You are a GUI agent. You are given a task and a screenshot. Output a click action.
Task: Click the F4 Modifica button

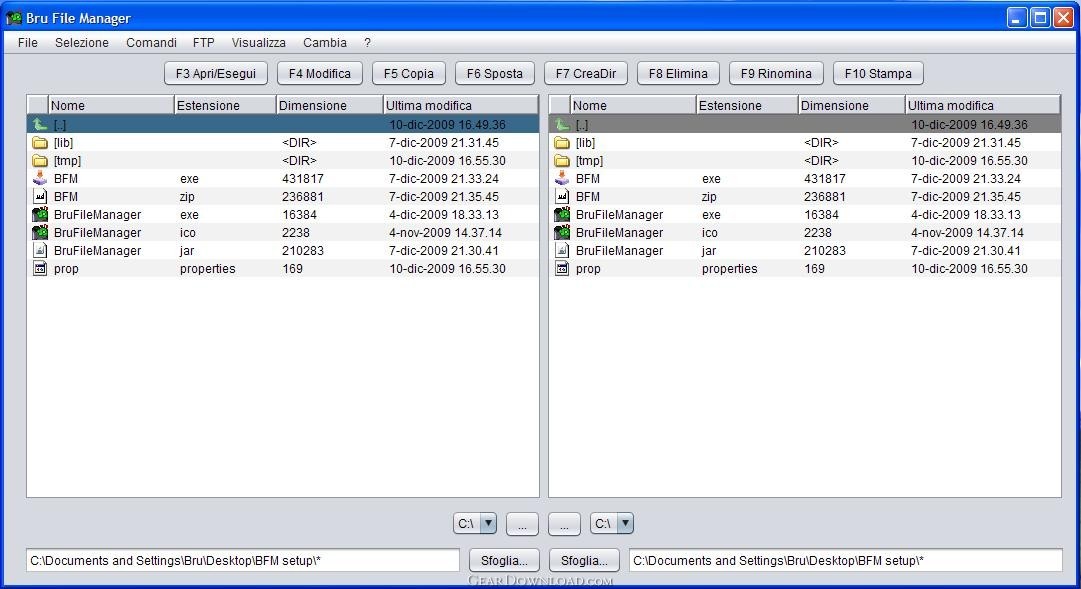coord(320,74)
